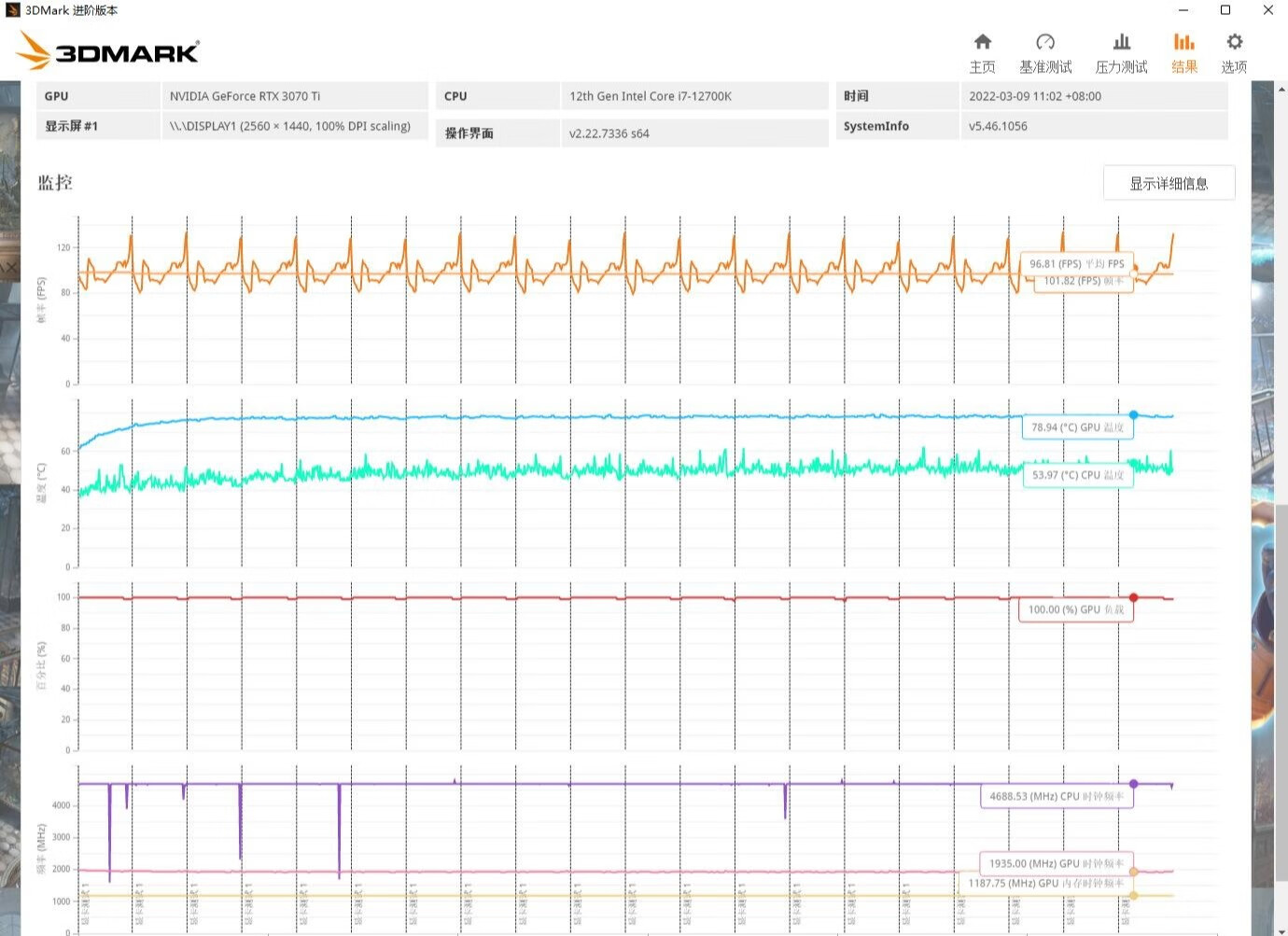Click the 时间 label cell
1288x936 pixels.
[x=897, y=96]
